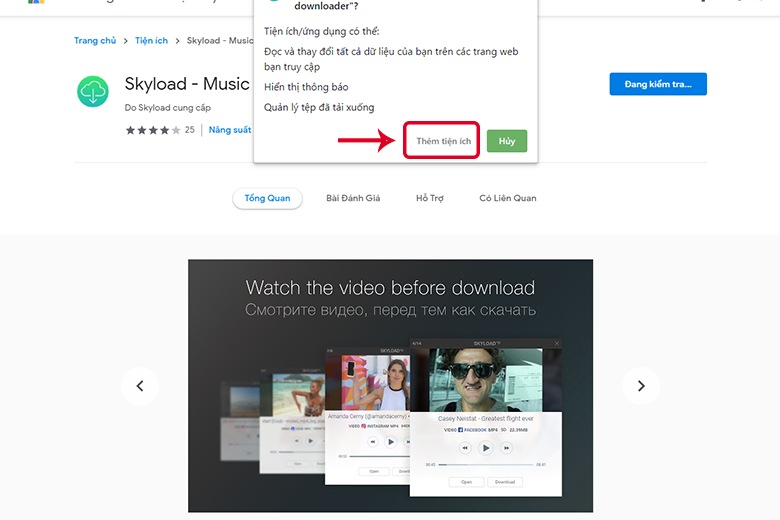Click the Thêm tiện ích button
The width and height of the screenshot is (780, 520).
443,141
